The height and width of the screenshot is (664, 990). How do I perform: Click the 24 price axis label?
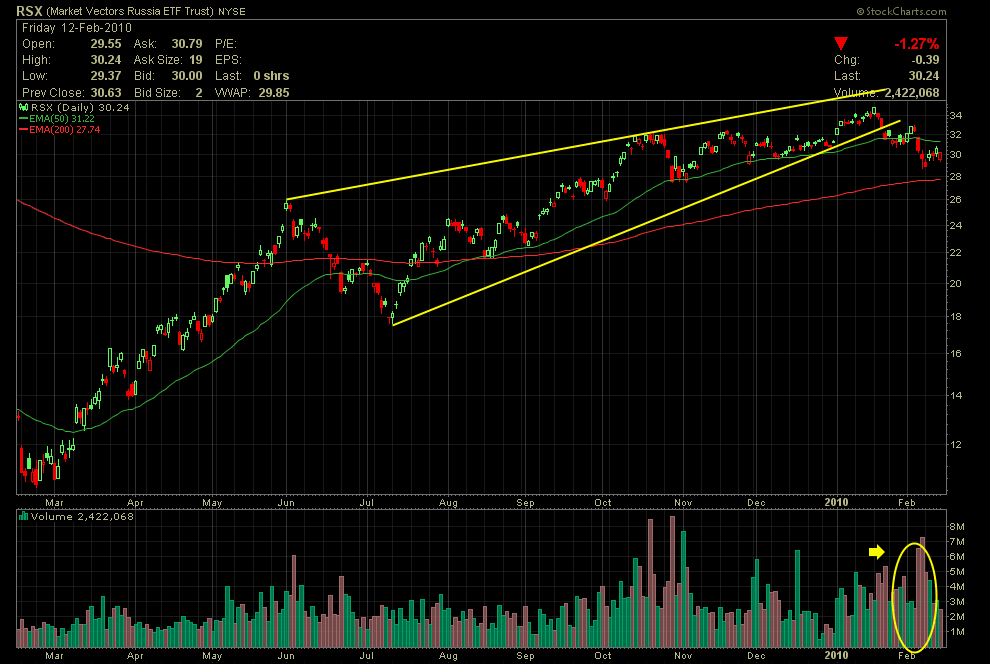click(x=955, y=225)
